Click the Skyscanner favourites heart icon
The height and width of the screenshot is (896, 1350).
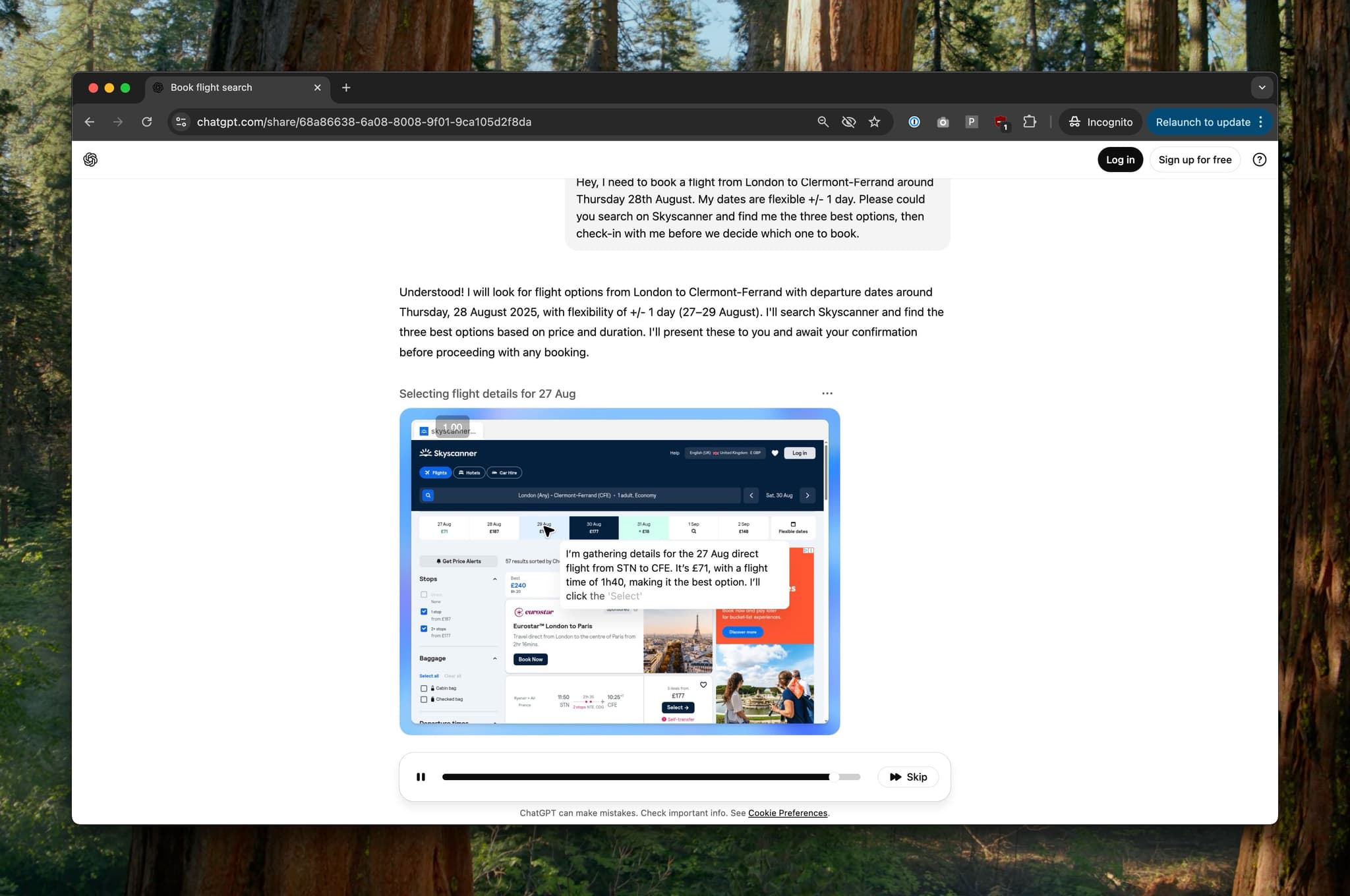775,453
